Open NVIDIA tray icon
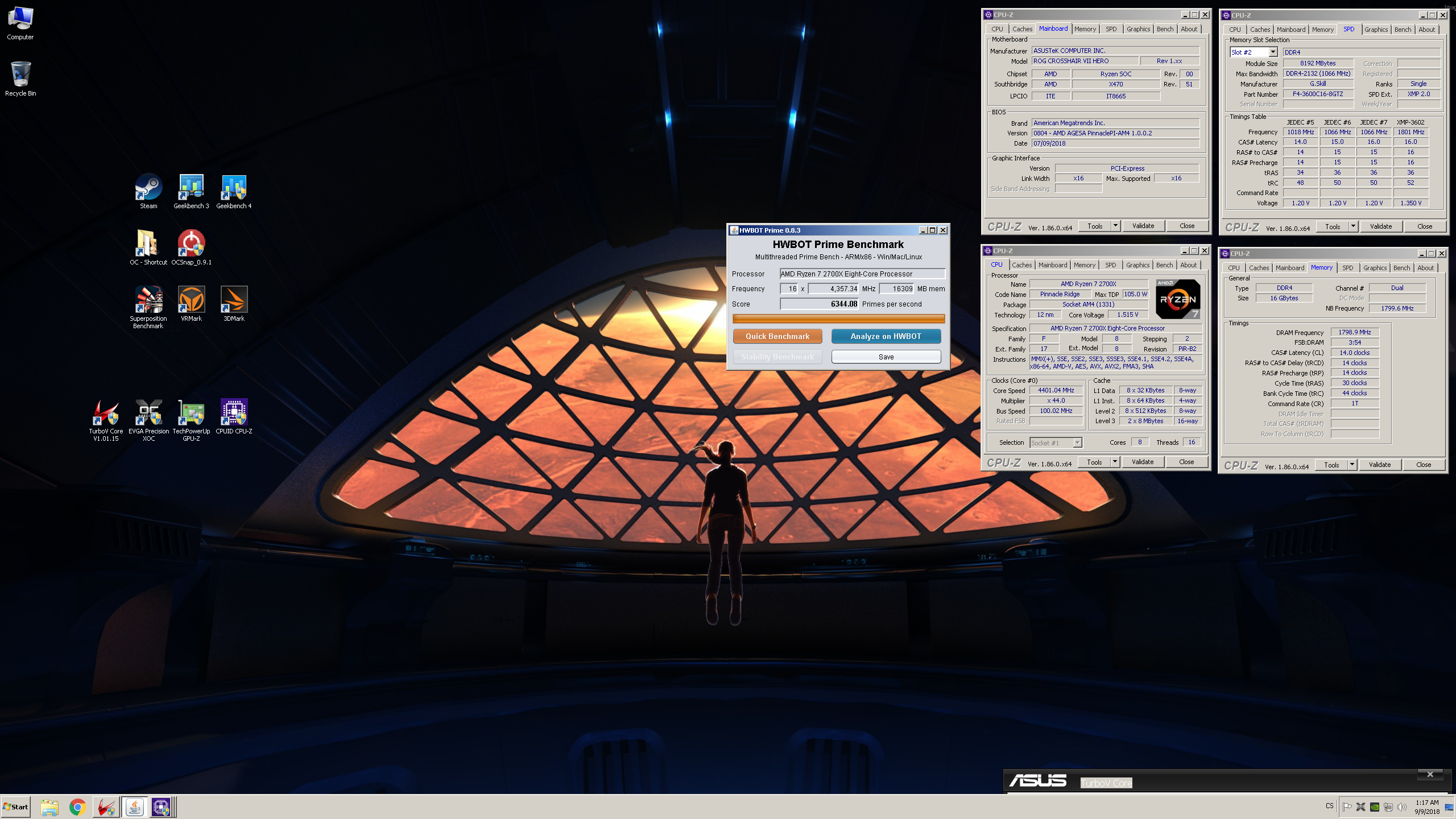Screen dimensions: 1456x819 (x=1374, y=806)
